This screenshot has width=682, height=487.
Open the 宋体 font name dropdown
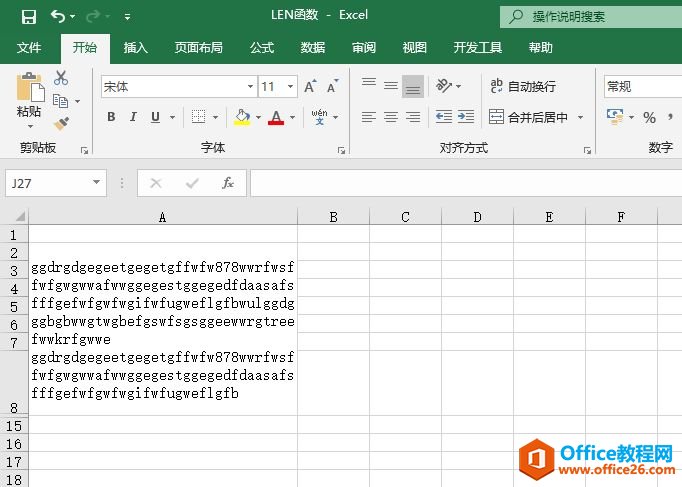250,87
